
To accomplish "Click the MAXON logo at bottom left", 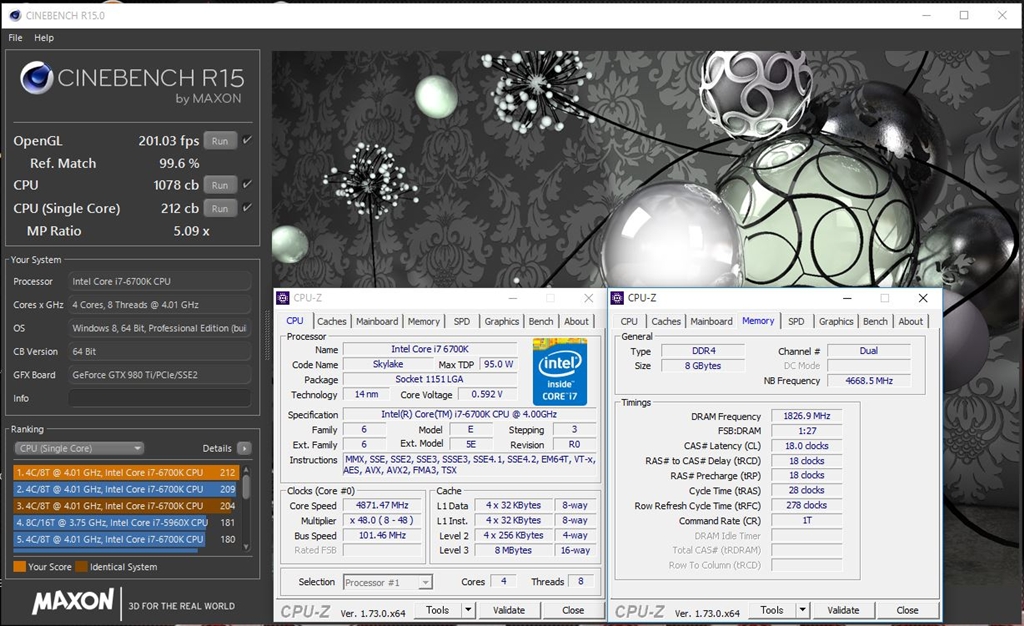I will tap(73, 602).
